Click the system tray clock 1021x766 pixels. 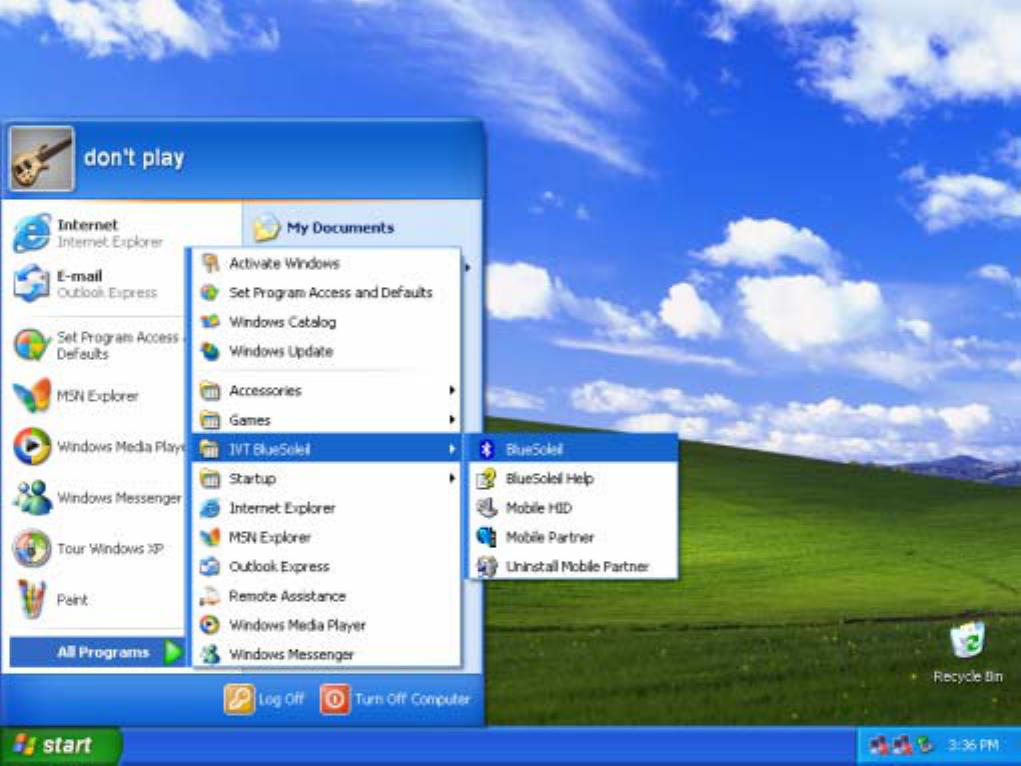point(973,745)
